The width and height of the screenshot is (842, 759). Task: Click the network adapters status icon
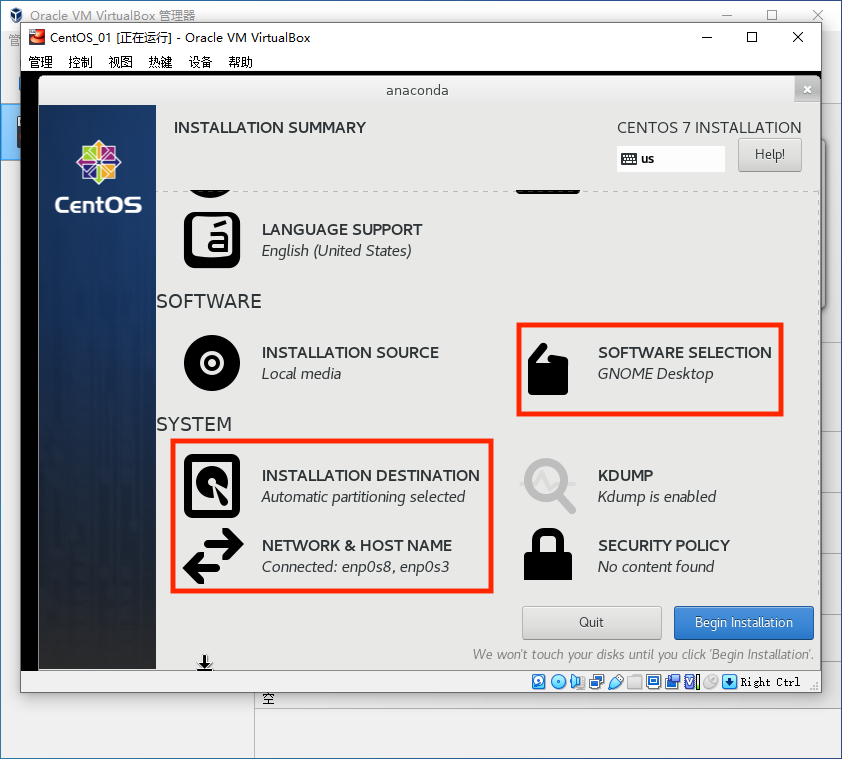tap(597, 682)
